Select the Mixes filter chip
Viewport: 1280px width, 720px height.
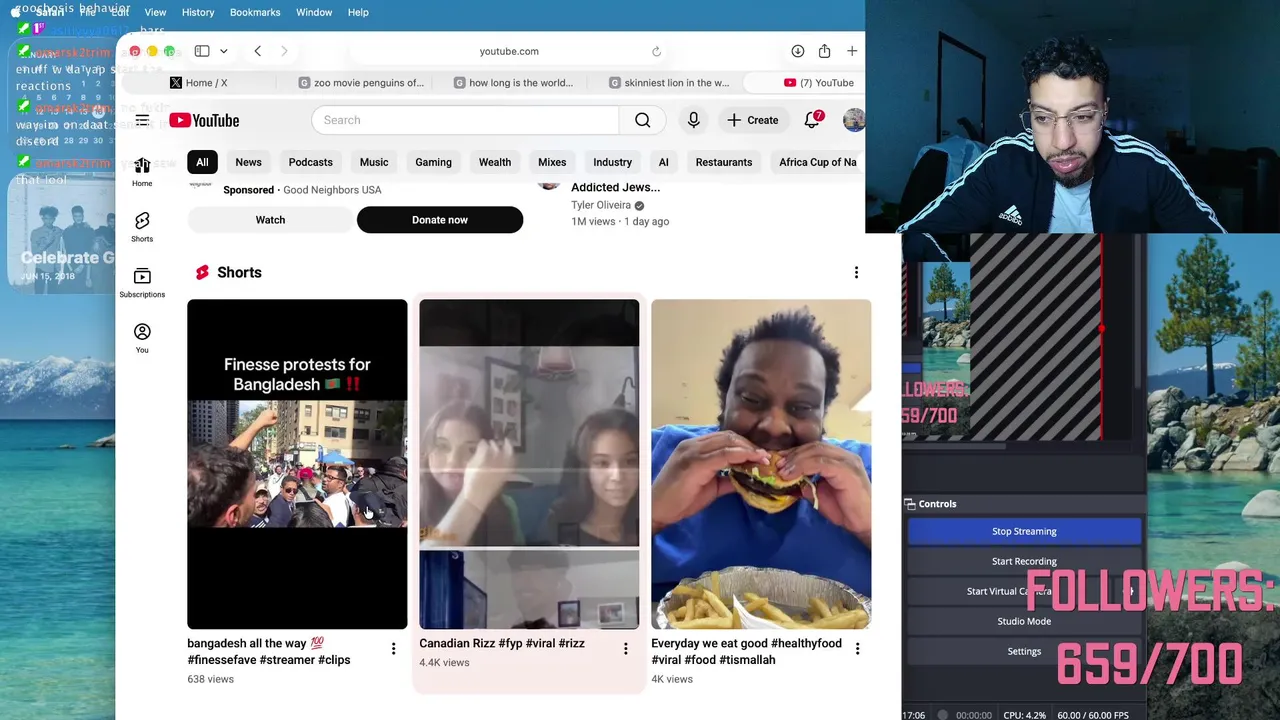point(552,162)
